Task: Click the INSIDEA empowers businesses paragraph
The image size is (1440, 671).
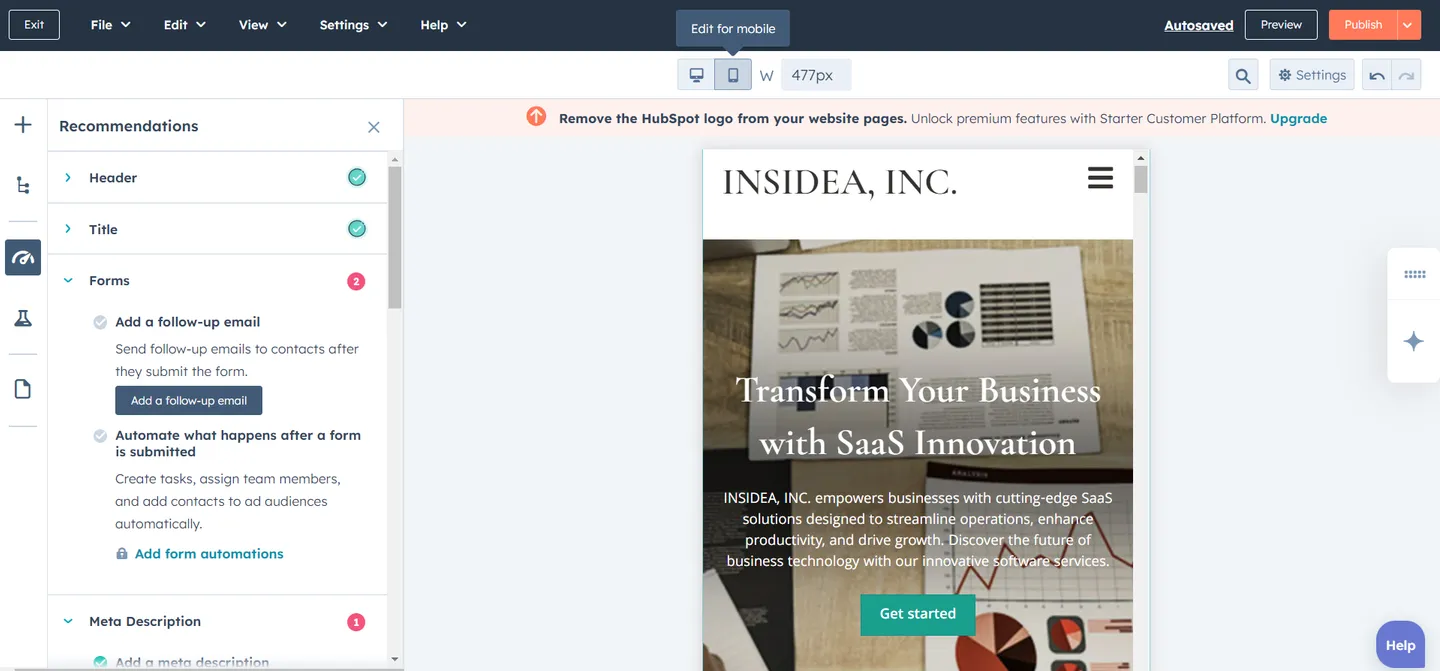Action: pyautogui.click(x=917, y=529)
